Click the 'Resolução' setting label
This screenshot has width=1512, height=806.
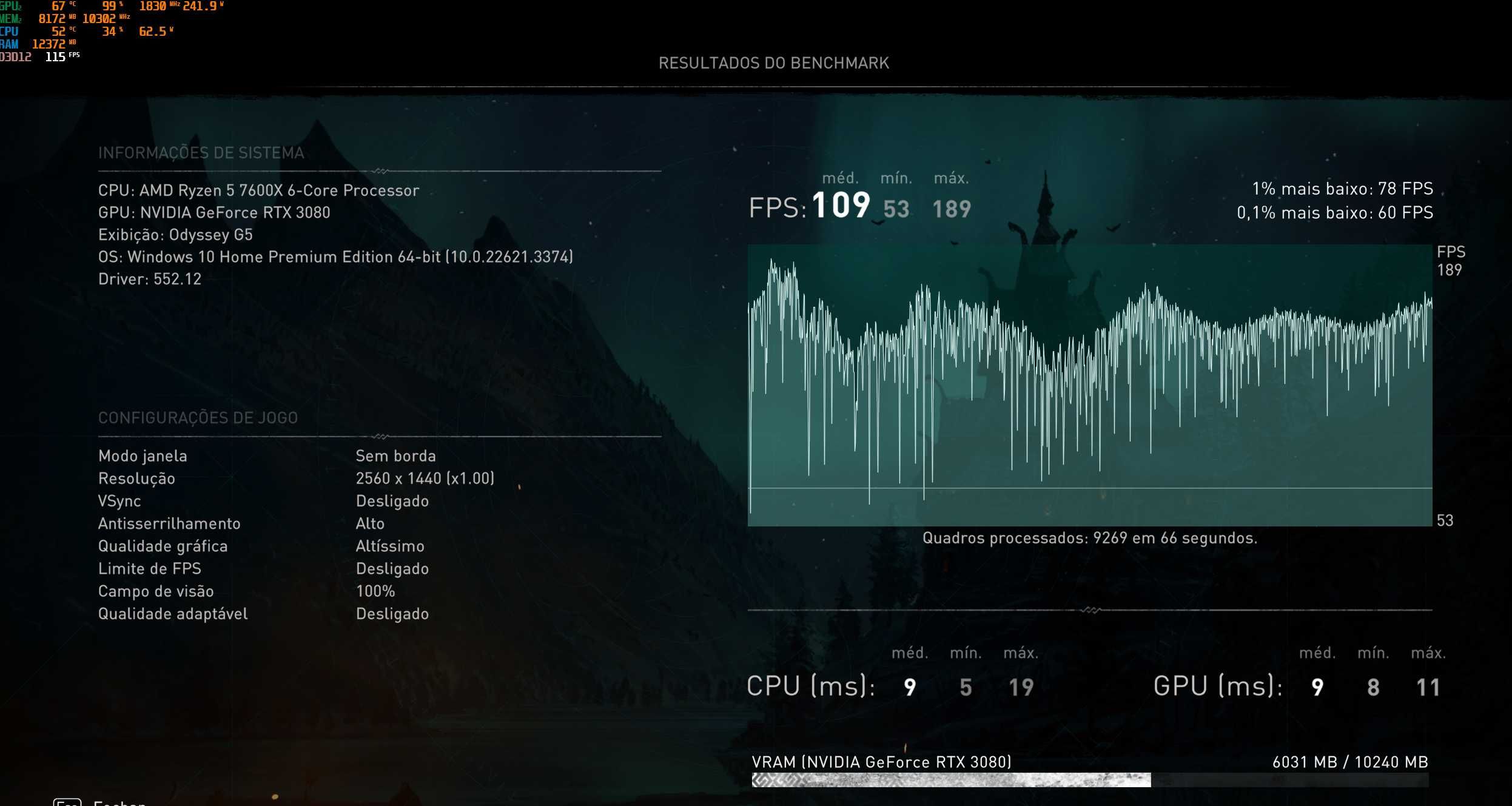pyautogui.click(x=136, y=479)
